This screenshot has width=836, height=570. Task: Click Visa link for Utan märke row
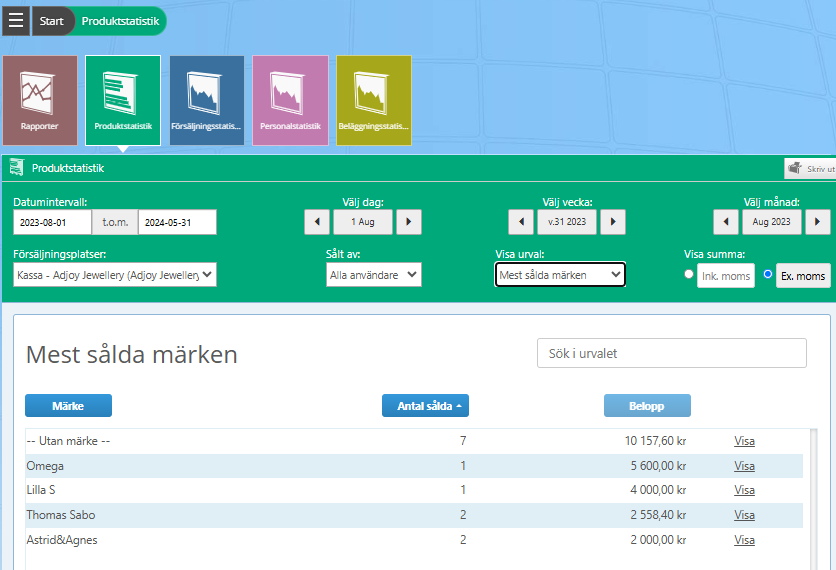744,441
